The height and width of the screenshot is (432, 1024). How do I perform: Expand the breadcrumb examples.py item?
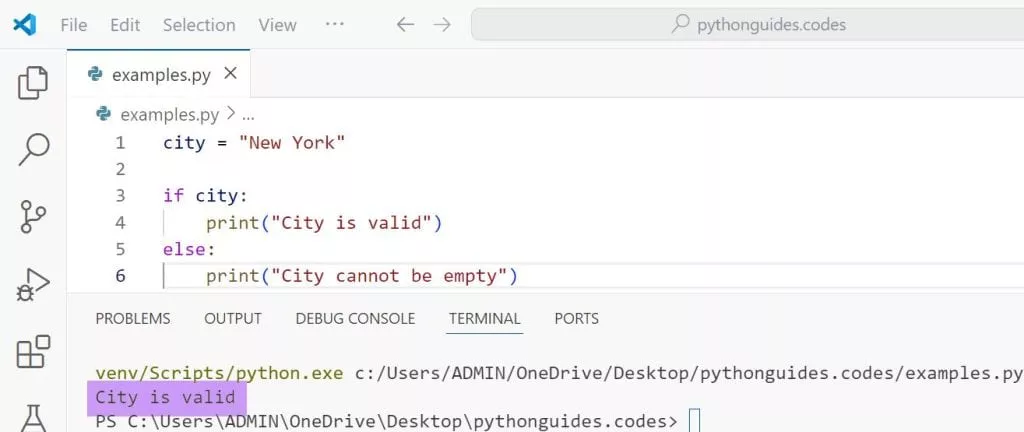pos(168,114)
